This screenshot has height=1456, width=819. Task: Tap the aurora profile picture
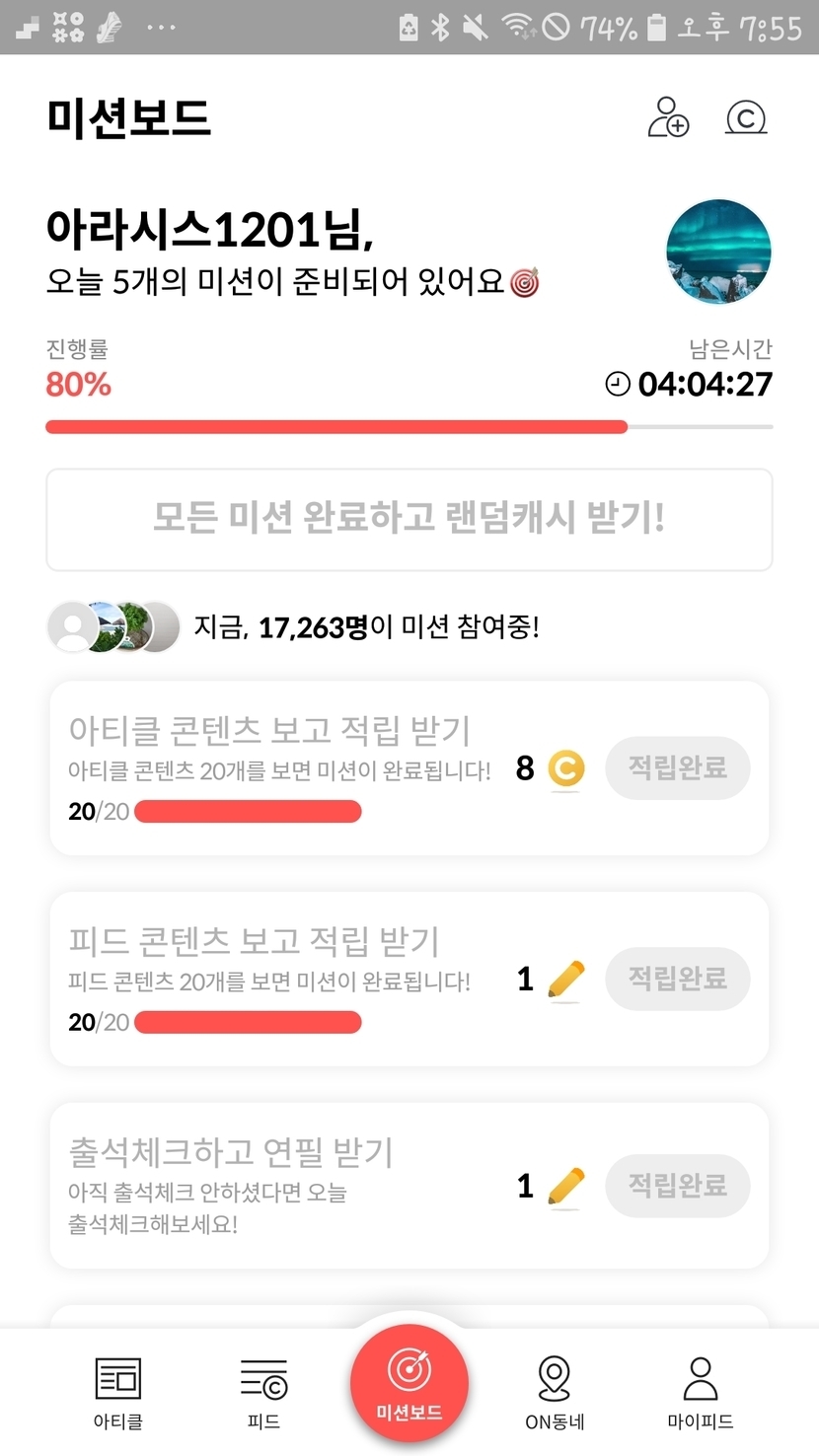click(718, 252)
